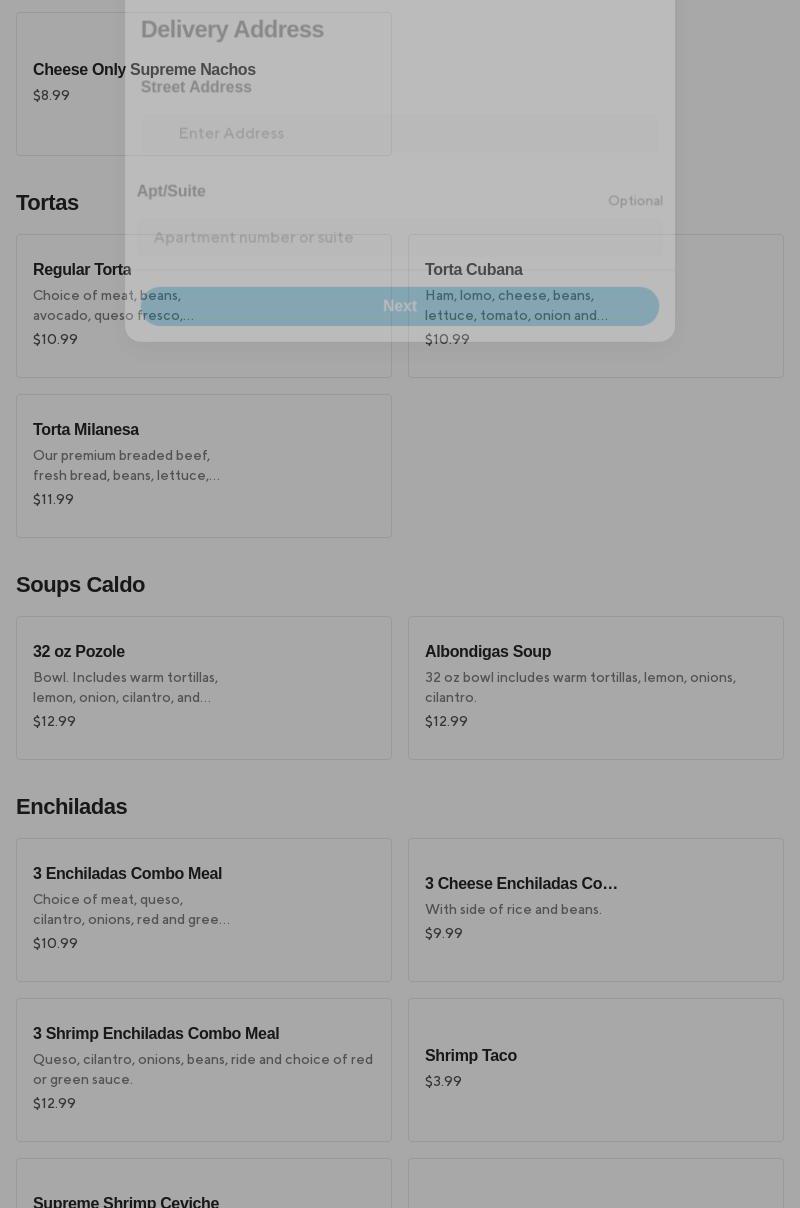Image resolution: width=800 pixels, height=1208 pixels.
Task: Click the Enter Address street field
Action: coord(400,133)
